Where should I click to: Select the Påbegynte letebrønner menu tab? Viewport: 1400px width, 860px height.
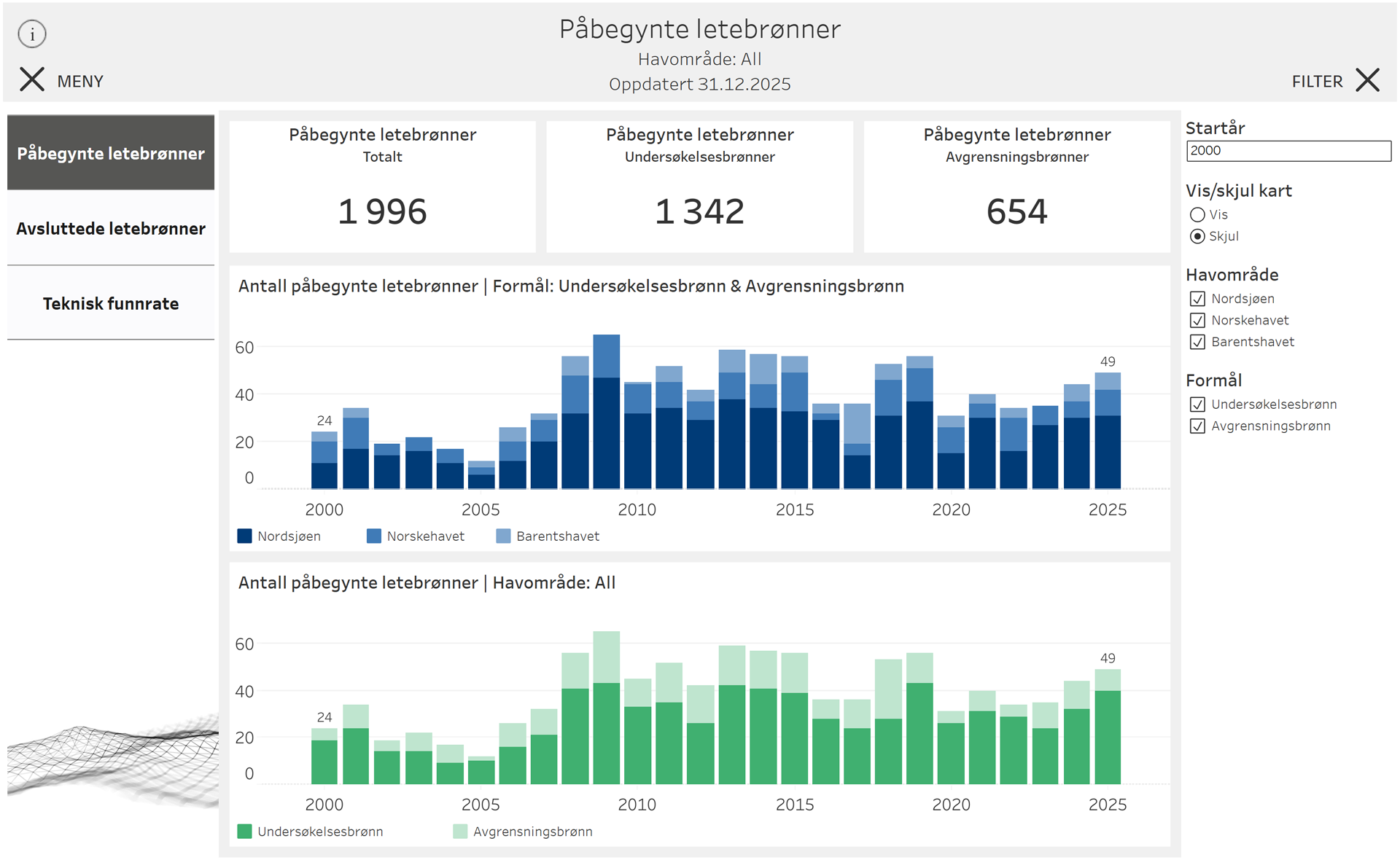pyautogui.click(x=111, y=153)
